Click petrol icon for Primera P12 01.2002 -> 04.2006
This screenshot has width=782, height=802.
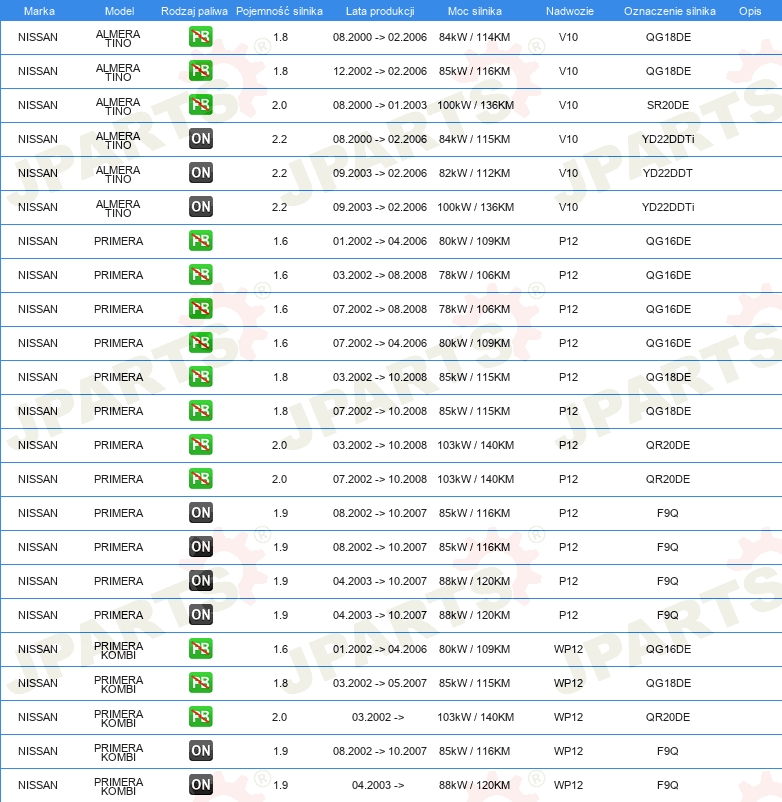click(x=200, y=241)
